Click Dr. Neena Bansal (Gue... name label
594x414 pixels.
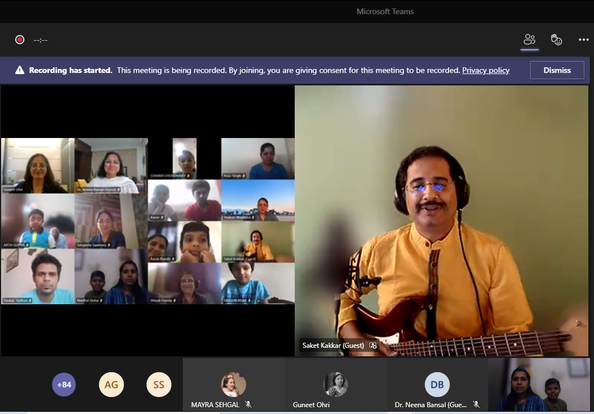431,405
